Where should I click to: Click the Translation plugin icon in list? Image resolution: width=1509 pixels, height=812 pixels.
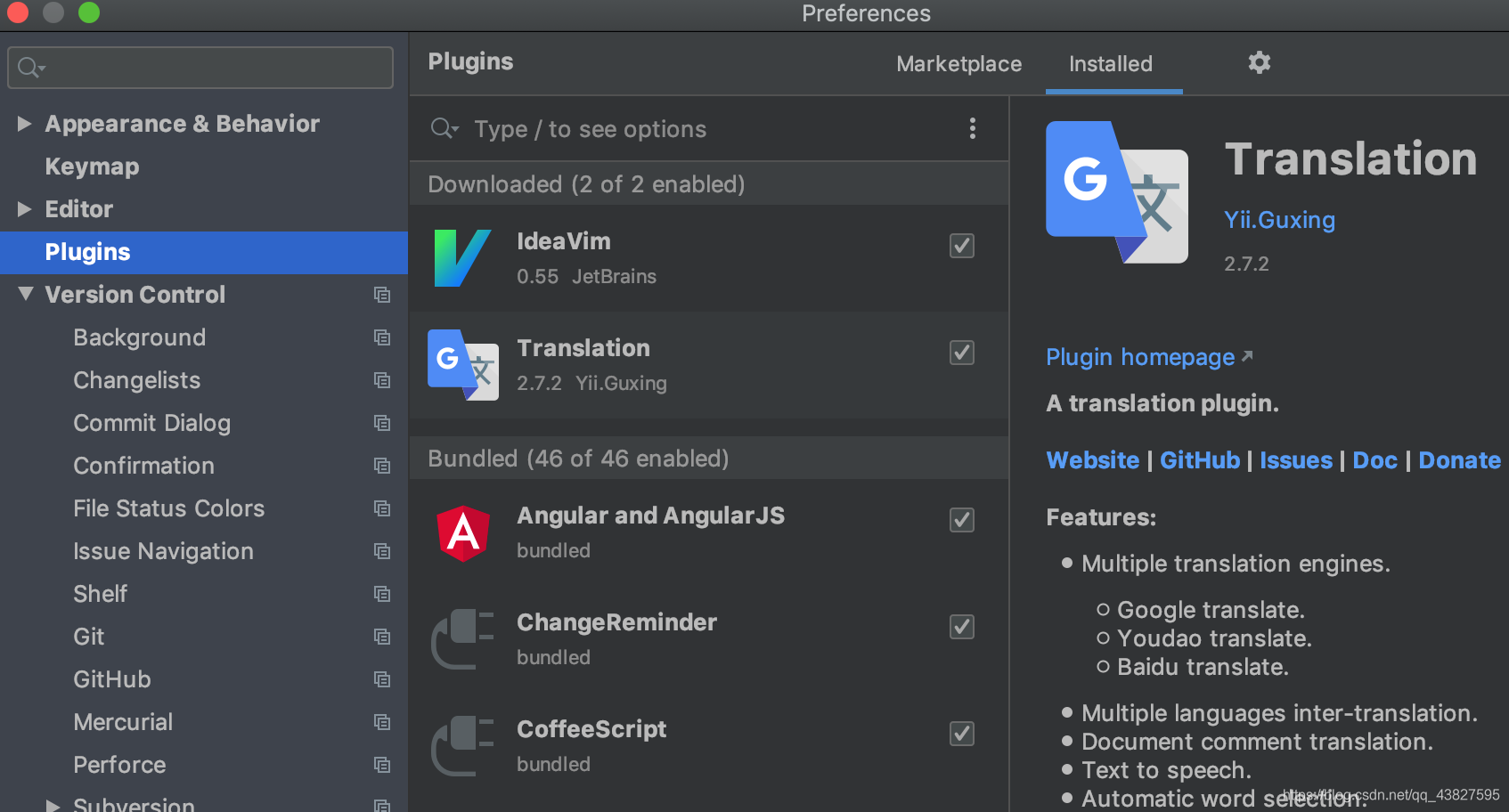[462, 365]
